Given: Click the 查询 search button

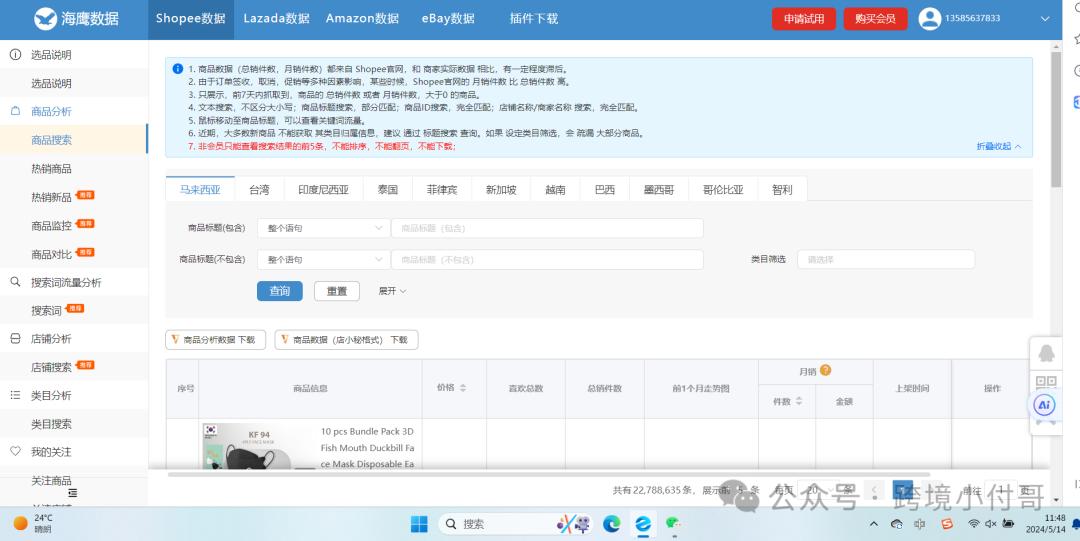Looking at the screenshot, I should pyautogui.click(x=280, y=291).
